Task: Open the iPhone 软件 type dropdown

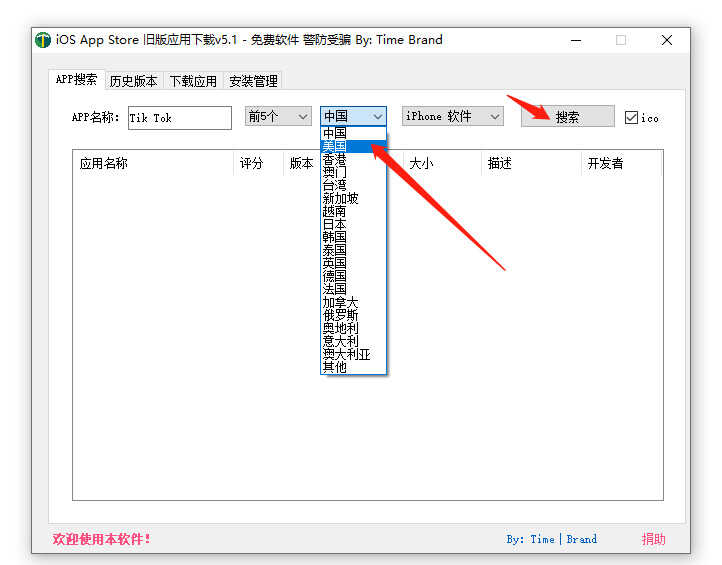Action: pos(453,116)
